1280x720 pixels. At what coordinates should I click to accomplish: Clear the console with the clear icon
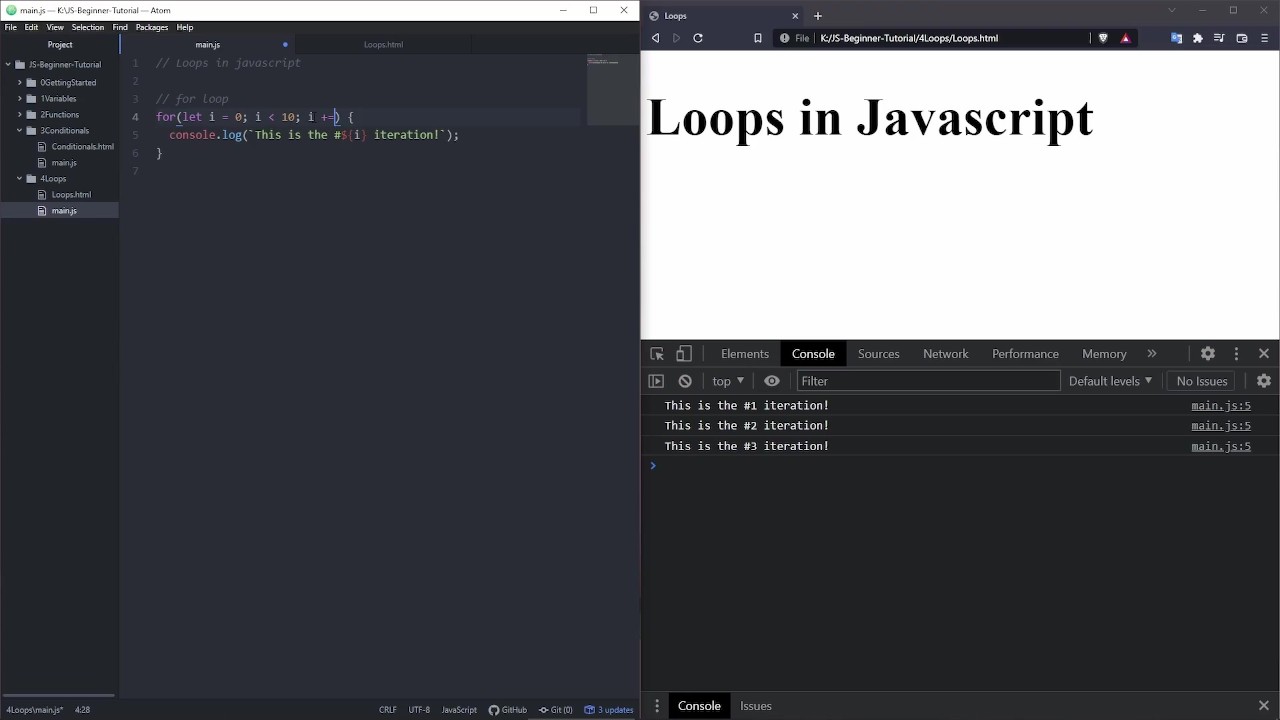point(685,381)
